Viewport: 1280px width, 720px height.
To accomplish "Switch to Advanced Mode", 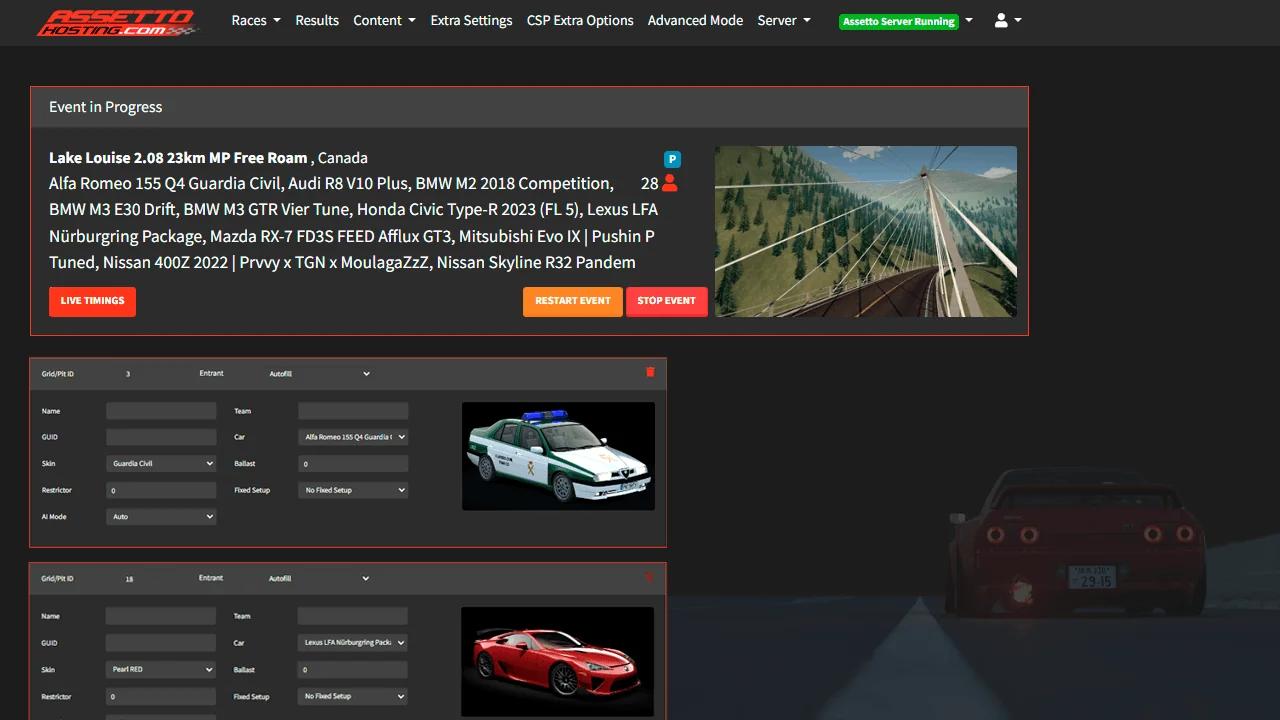I will click(x=695, y=20).
